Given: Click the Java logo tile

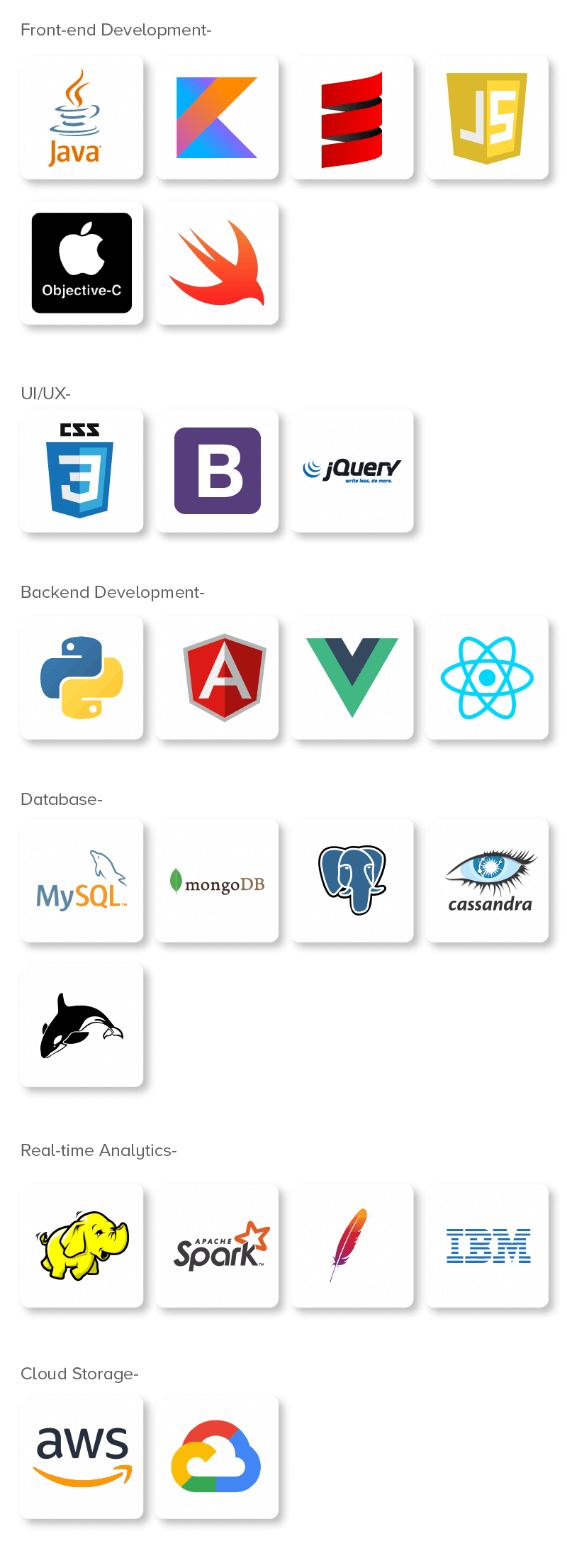Looking at the screenshot, I should pos(82,118).
